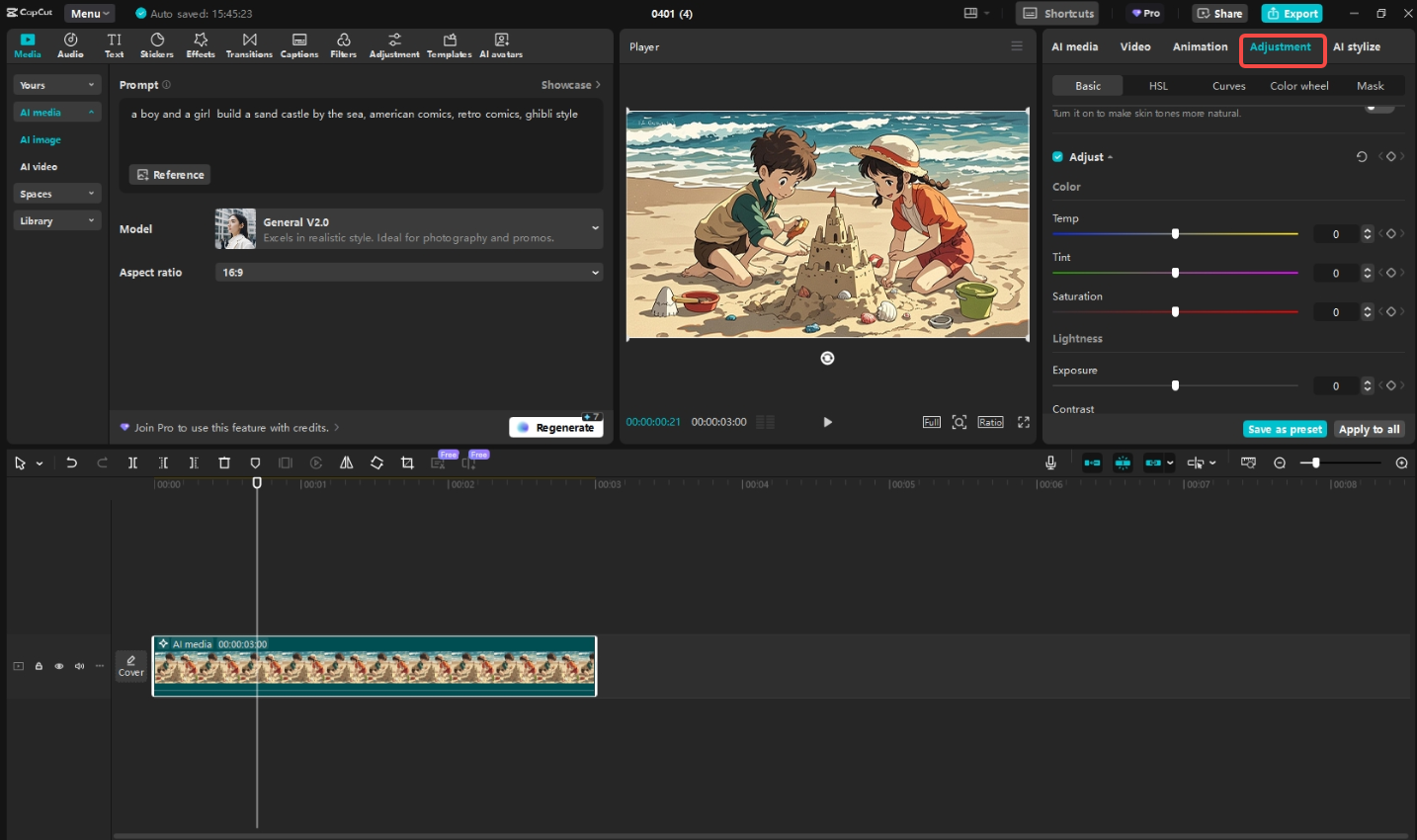Mute the AI media track

(79, 666)
